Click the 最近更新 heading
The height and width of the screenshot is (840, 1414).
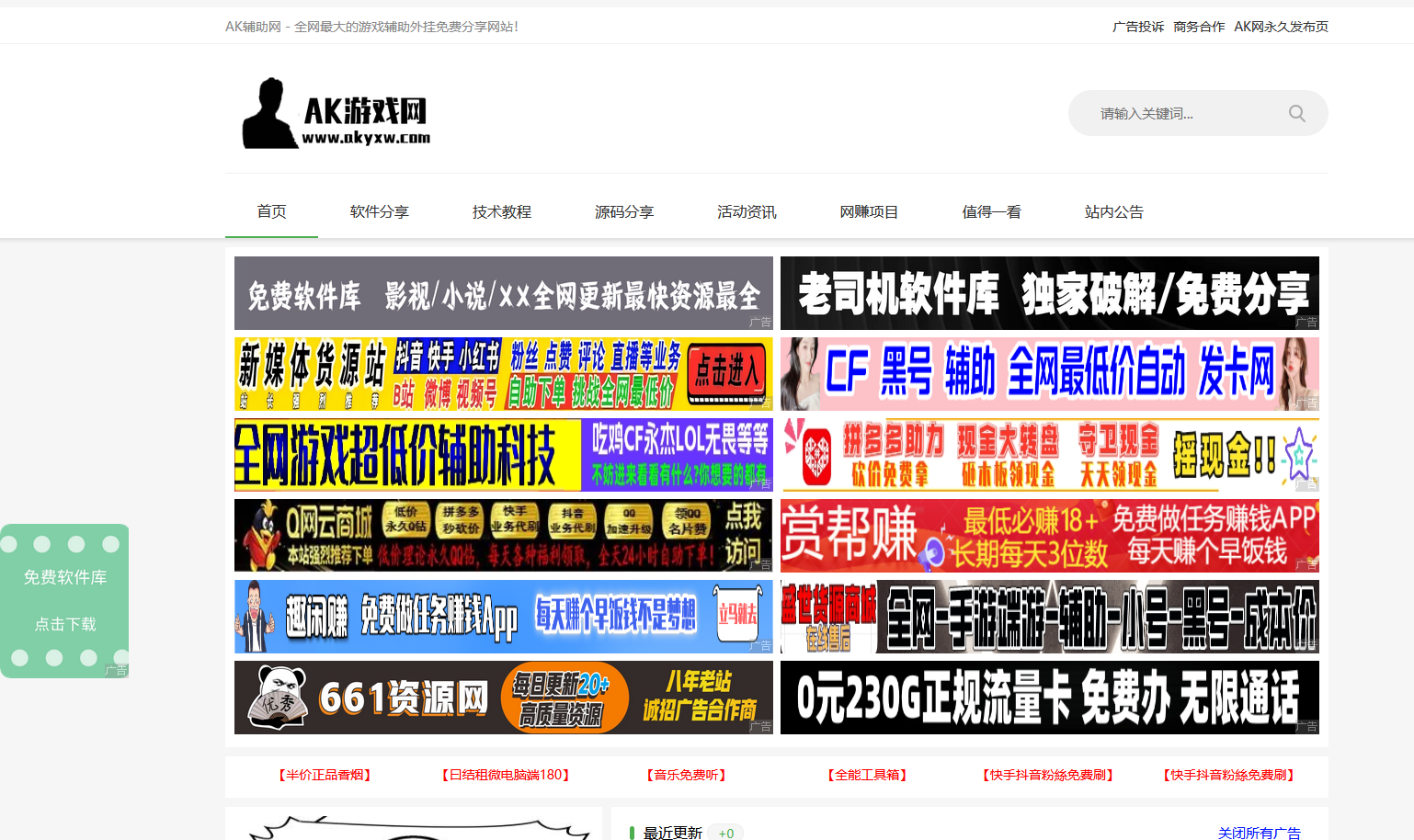pyautogui.click(x=673, y=833)
